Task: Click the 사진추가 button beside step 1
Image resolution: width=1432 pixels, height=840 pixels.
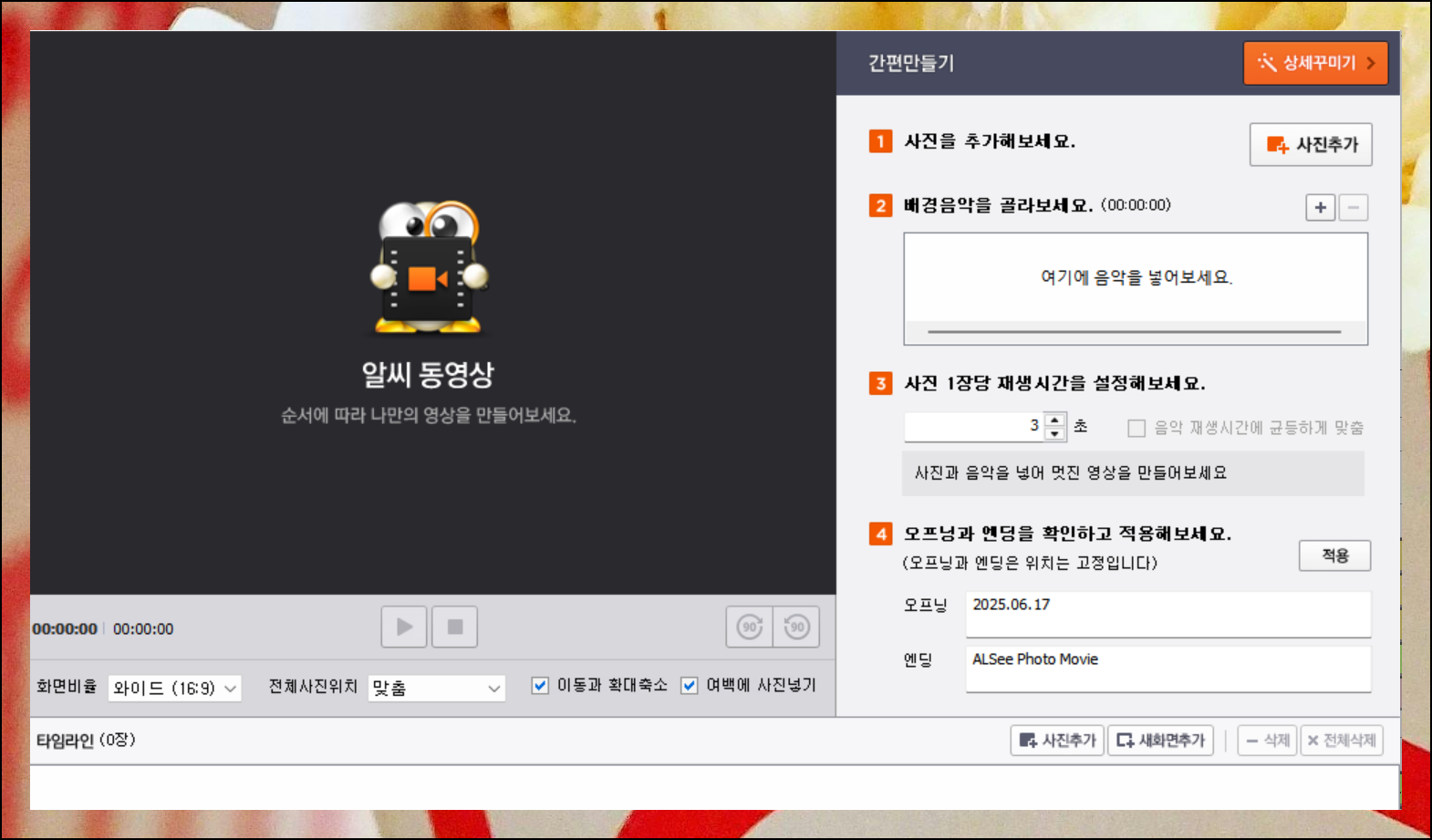Action: pos(1311,144)
